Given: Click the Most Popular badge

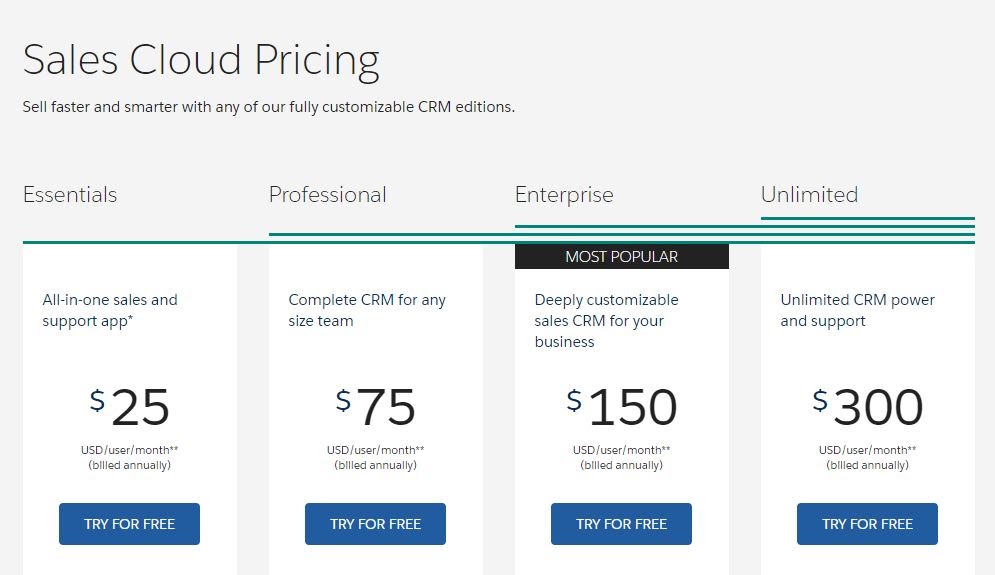Looking at the screenshot, I should pyautogui.click(x=621, y=257).
